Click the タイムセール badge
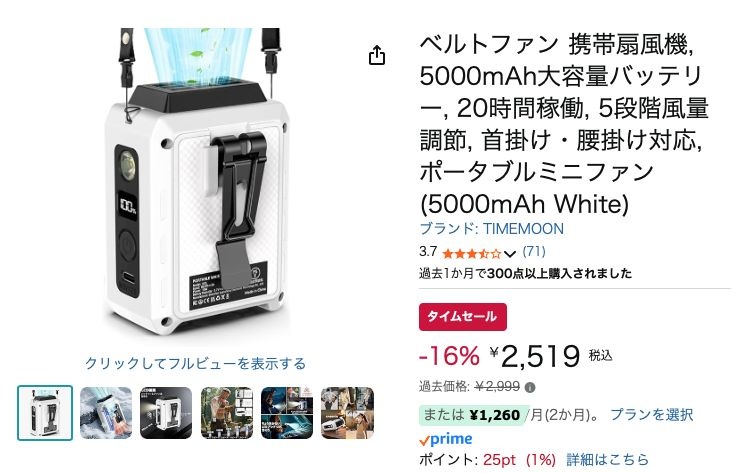 pos(463,317)
